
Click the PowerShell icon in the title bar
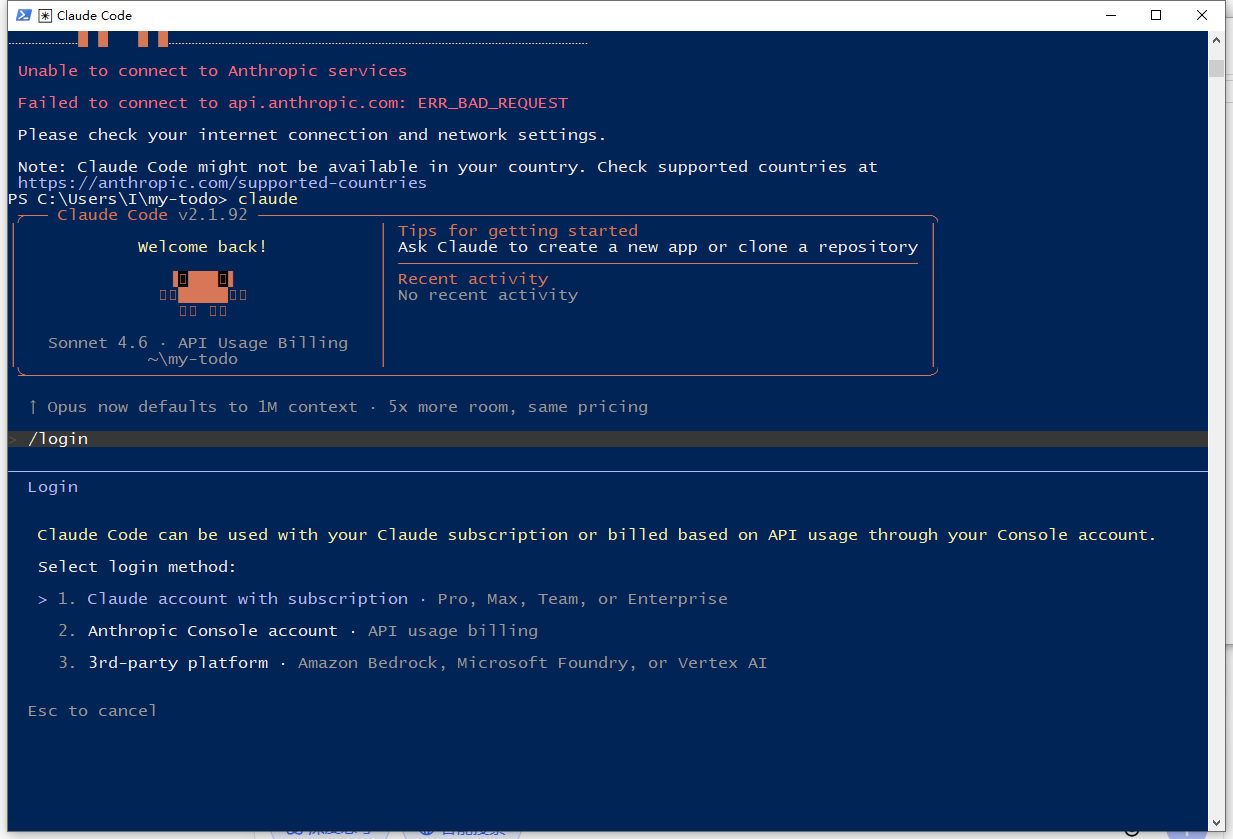(23, 15)
